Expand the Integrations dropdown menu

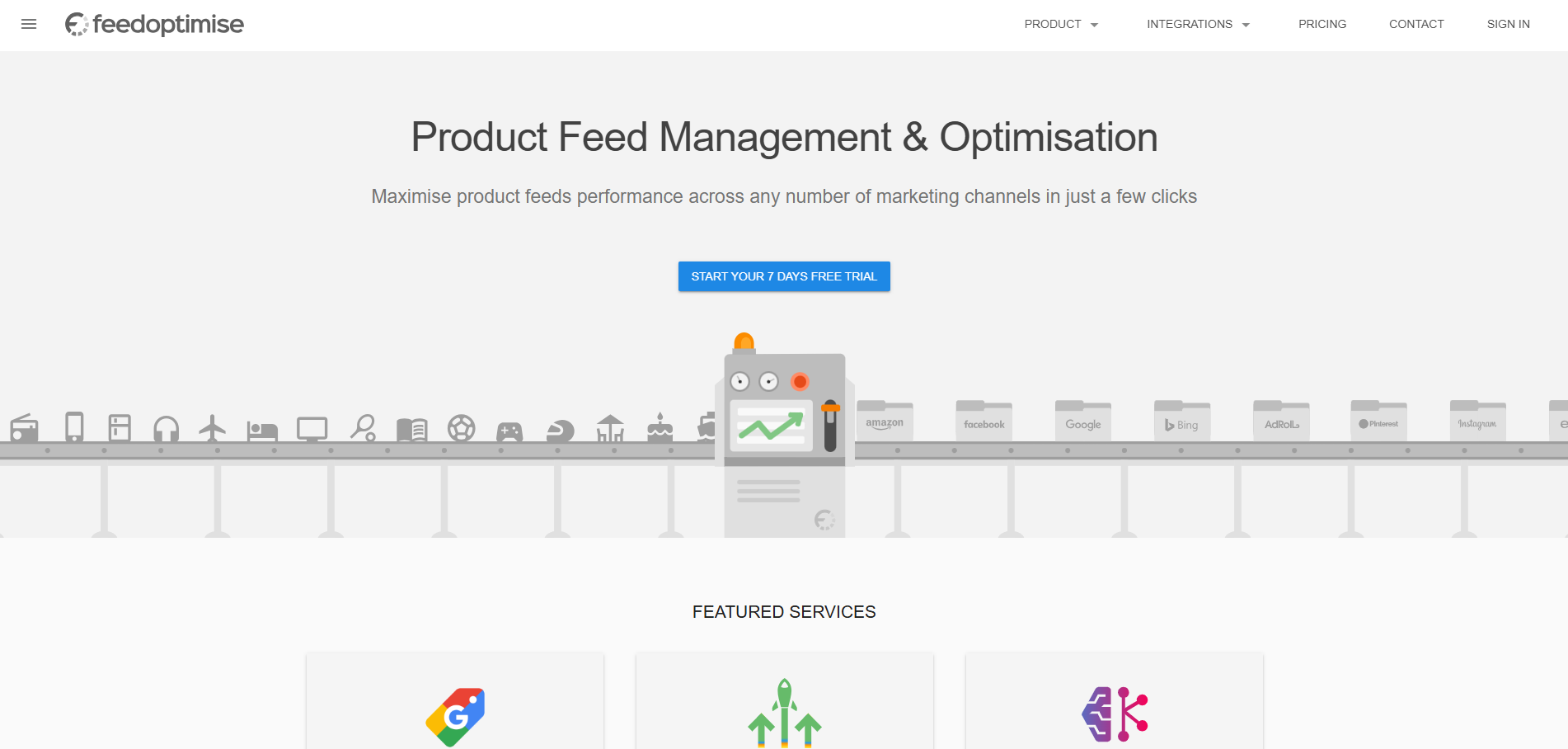pos(1198,24)
